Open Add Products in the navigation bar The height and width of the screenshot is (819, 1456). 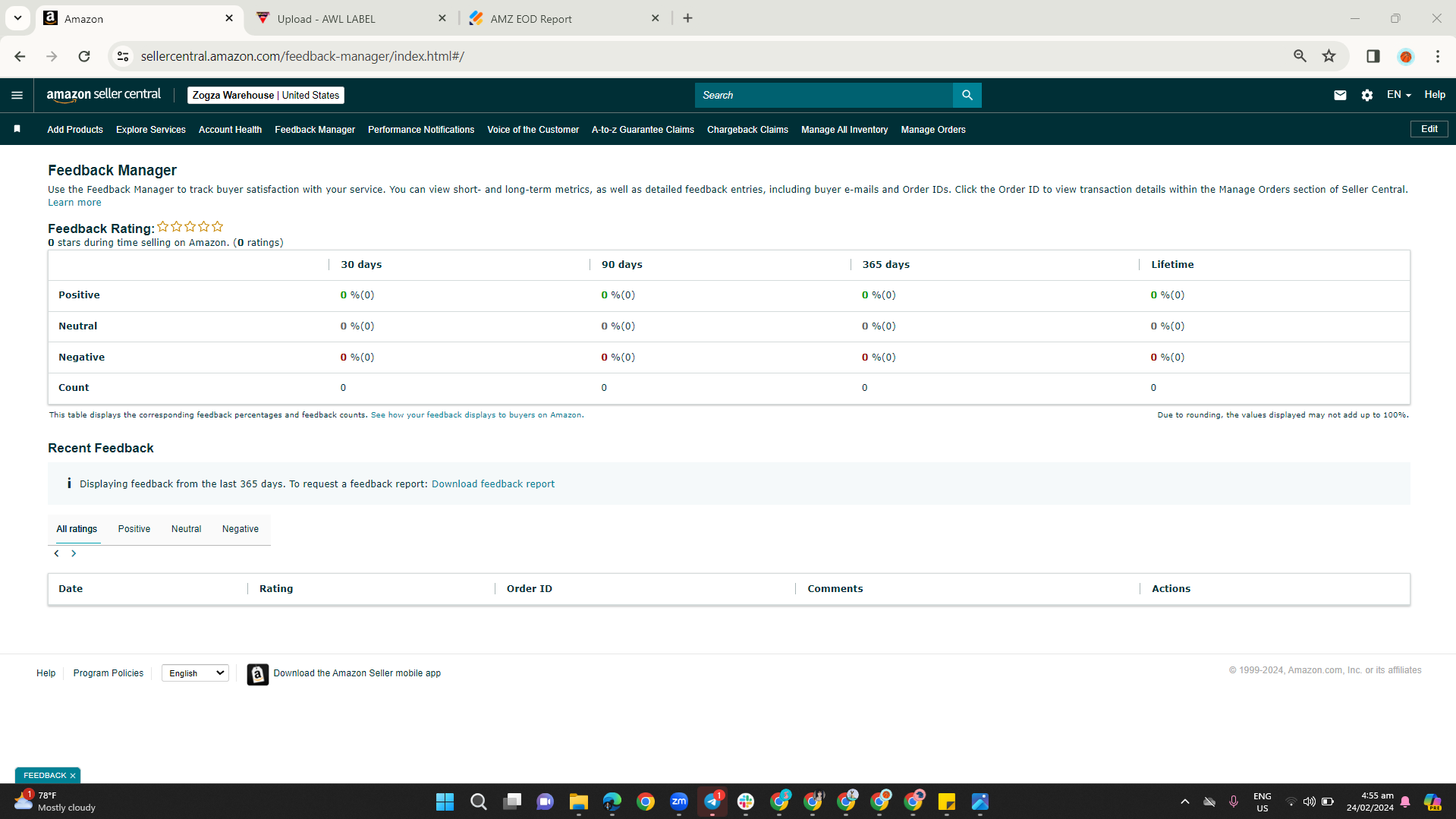click(75, 130)
